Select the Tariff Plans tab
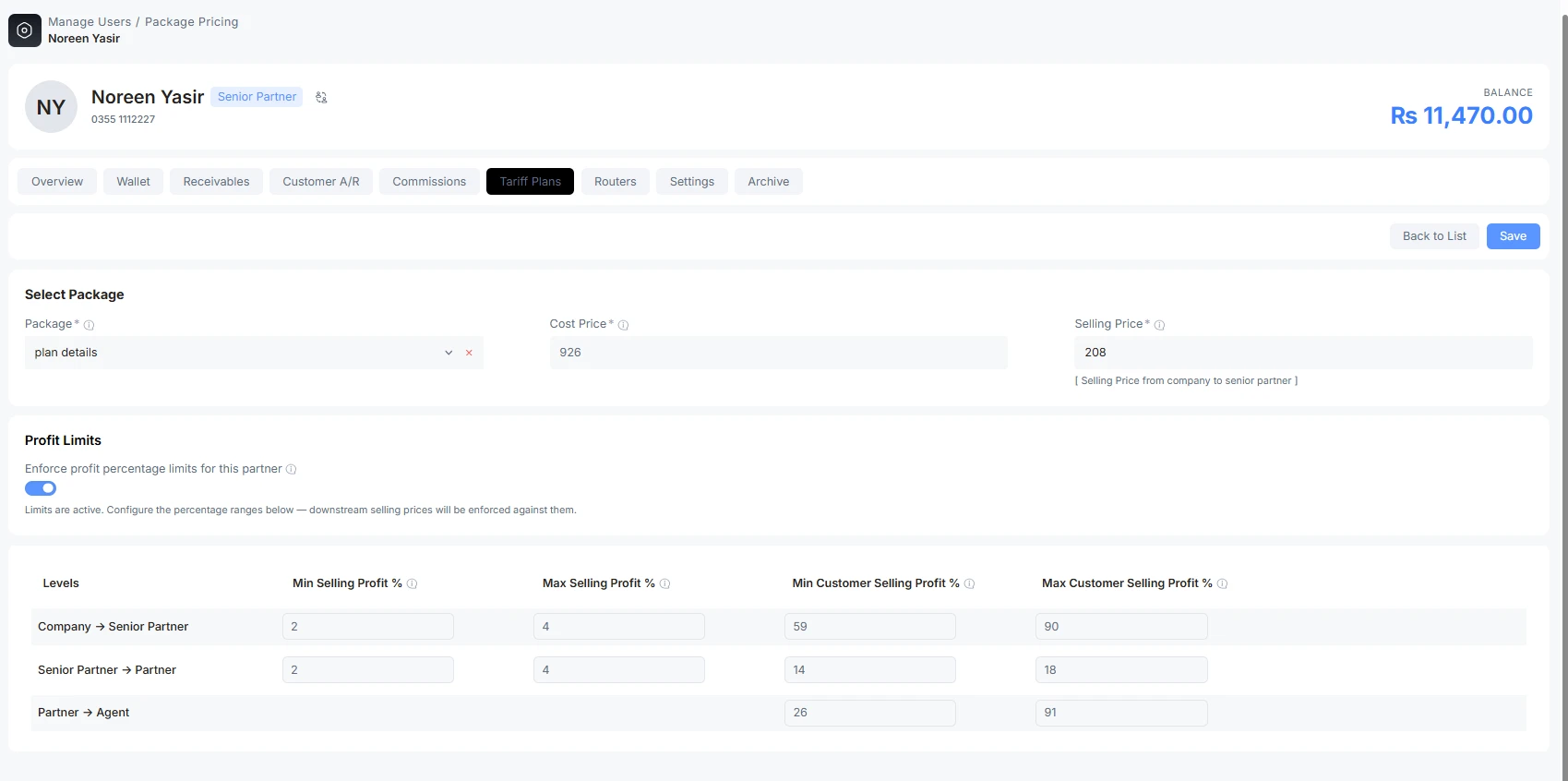 coord(531,182)
